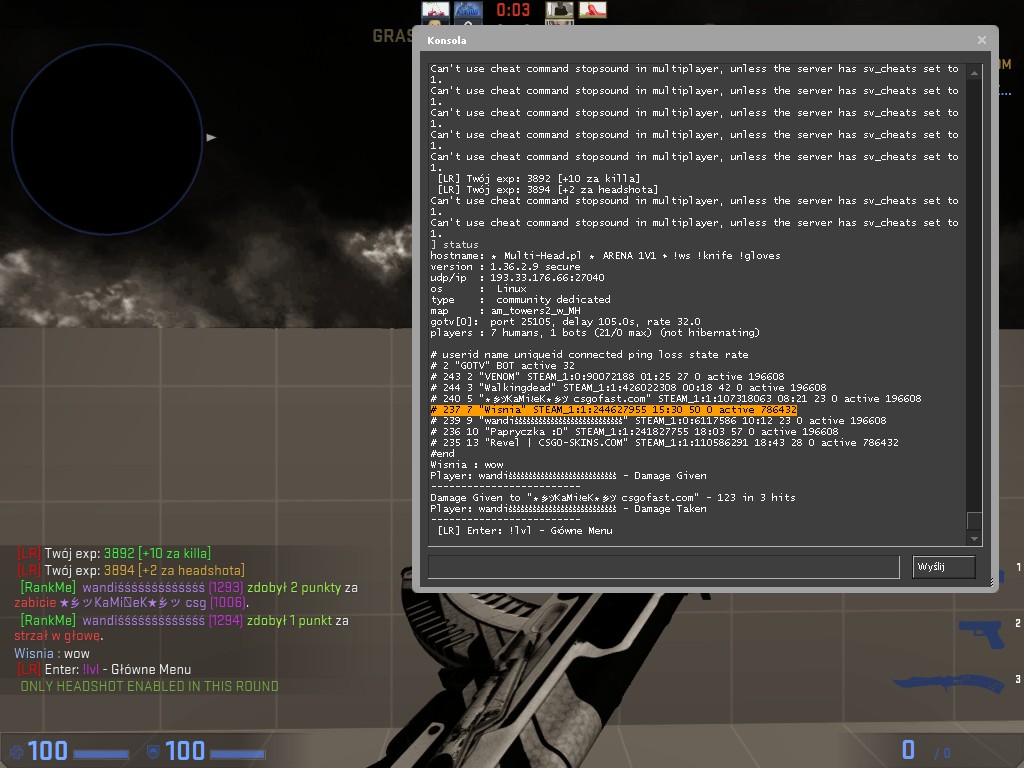Click the ammo counter showing 0
Viewport: 1024px width, 768px height.
(908, 750)
